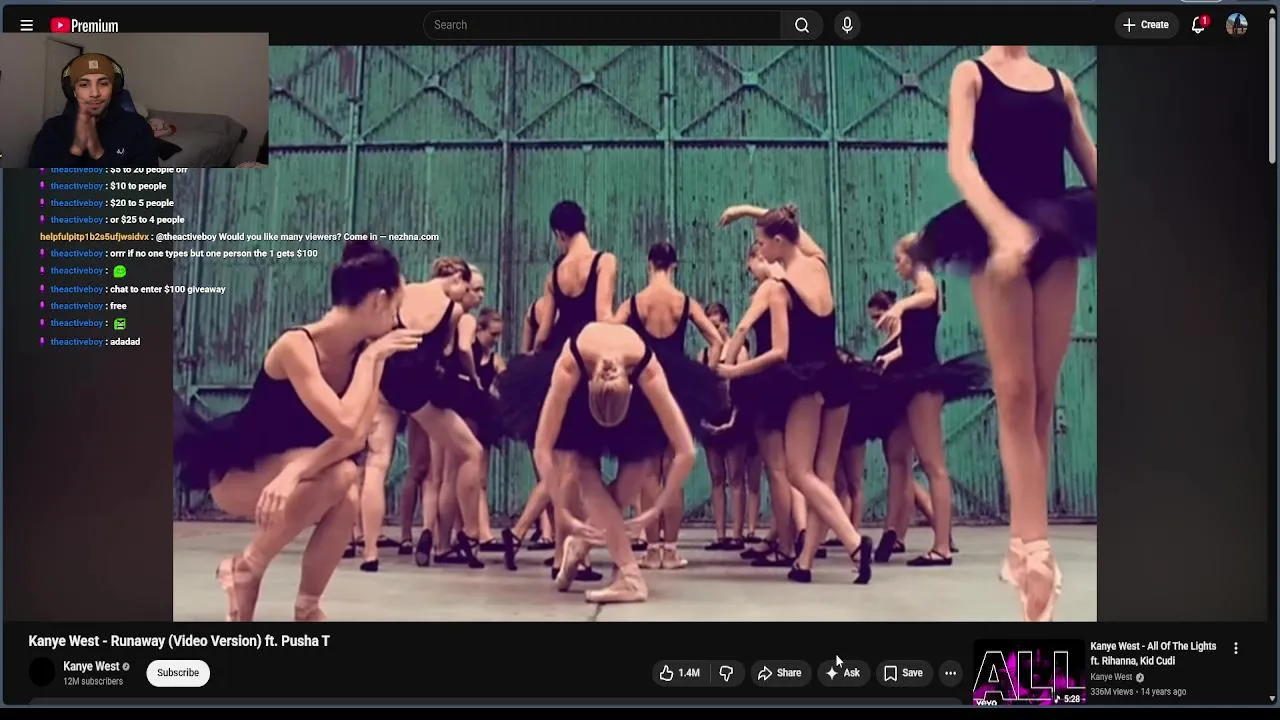Start voice search with microphone icon
The image size is (1280, 720).
pyautogui.click(x=847, y=25)
